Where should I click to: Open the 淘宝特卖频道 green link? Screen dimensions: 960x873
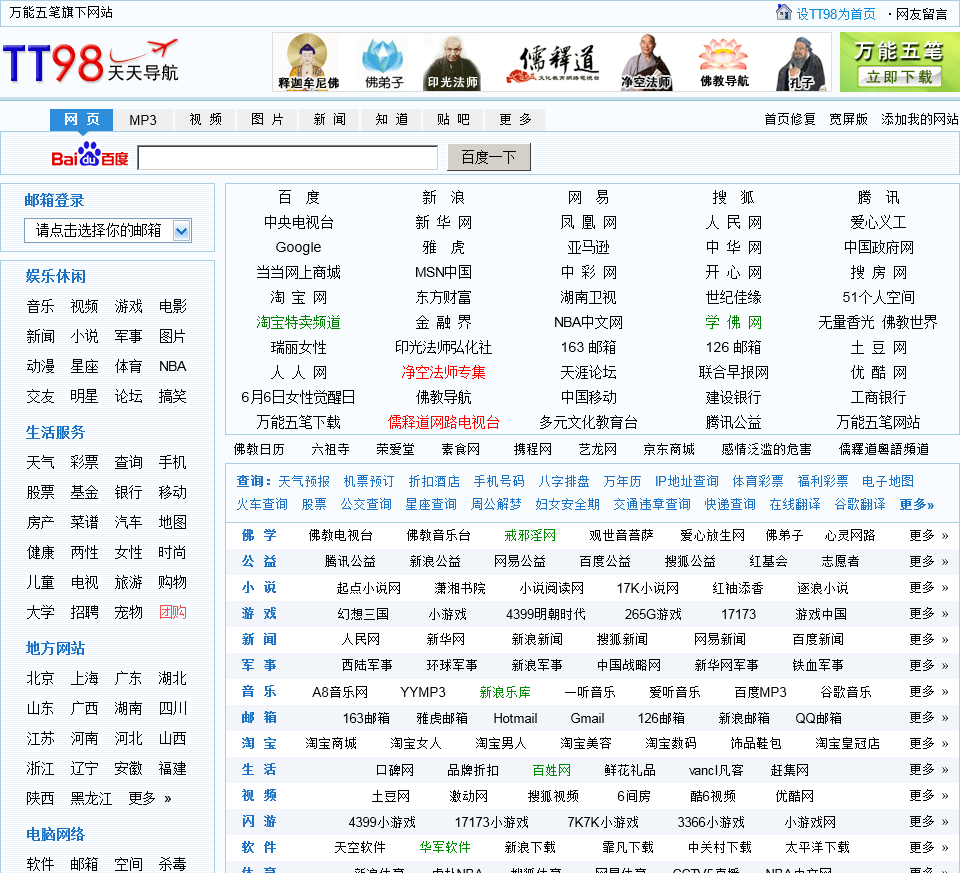298,322
